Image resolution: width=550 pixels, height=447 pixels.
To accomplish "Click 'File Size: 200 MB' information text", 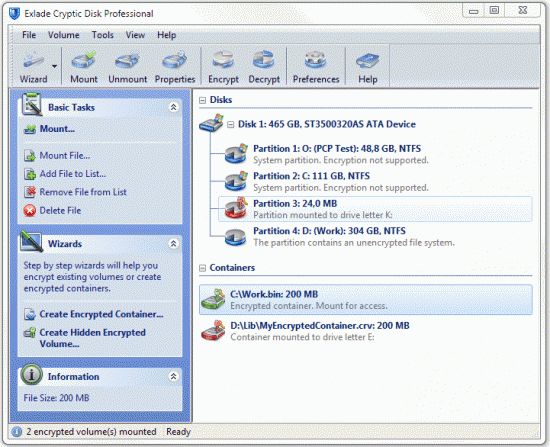I will coord(56,398).
